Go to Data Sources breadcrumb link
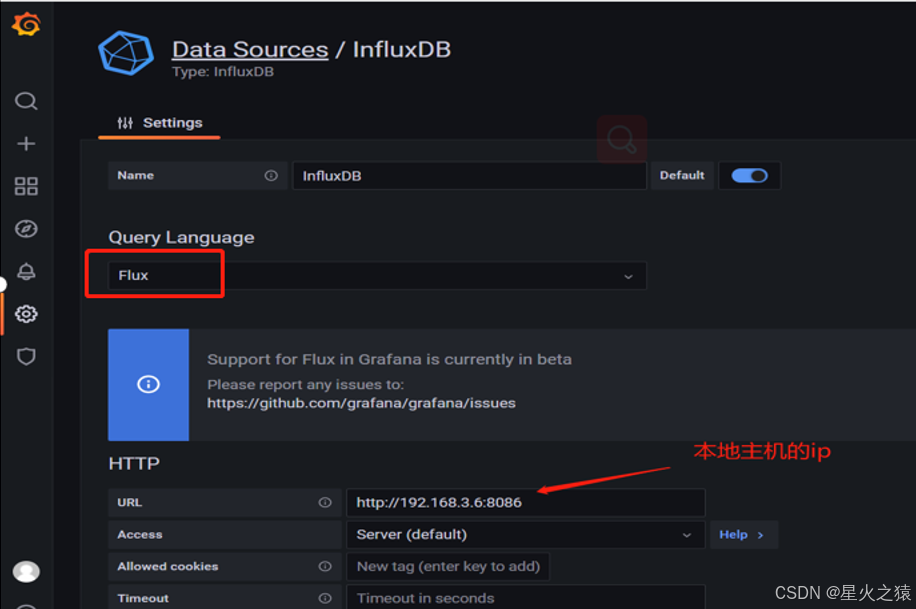Screen dimensions: 916x609 tap(250, 50)
